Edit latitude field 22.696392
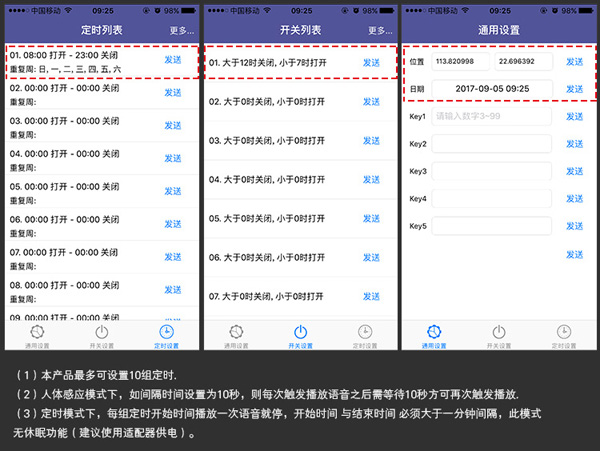This screenshot has width=600, height=451. click(523, 62)
